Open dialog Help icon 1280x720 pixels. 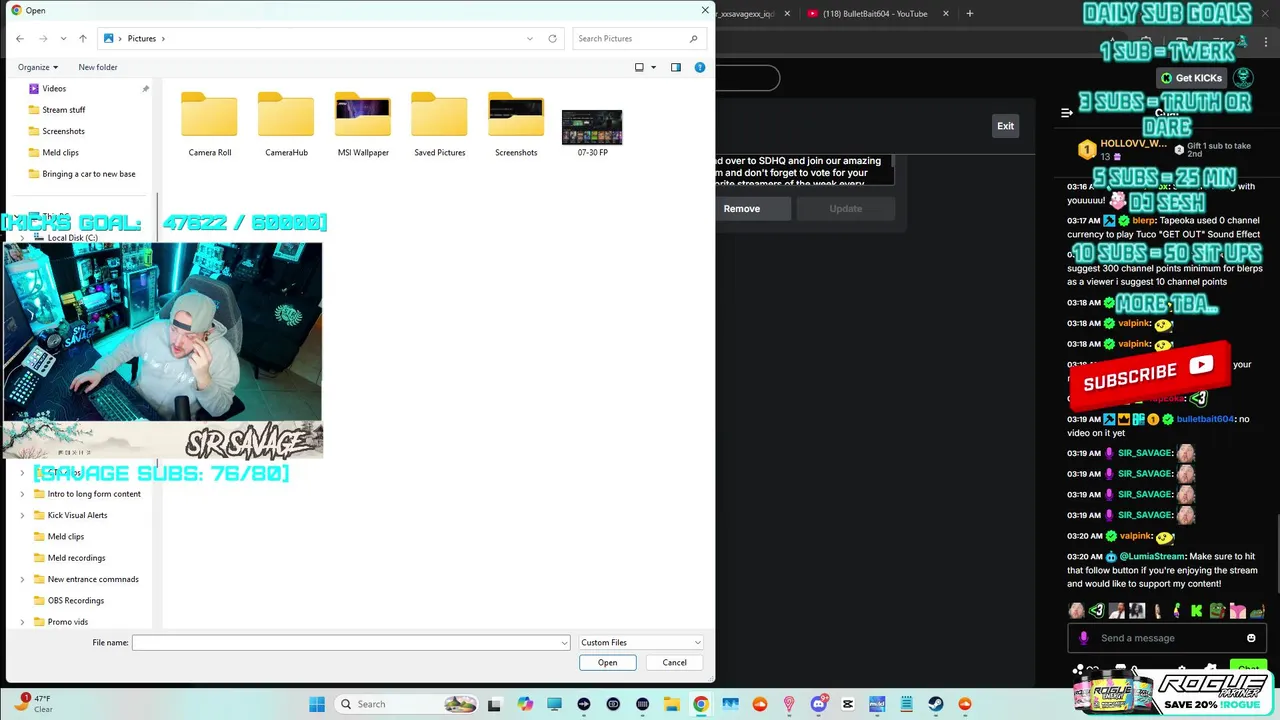tap(700, 67)
